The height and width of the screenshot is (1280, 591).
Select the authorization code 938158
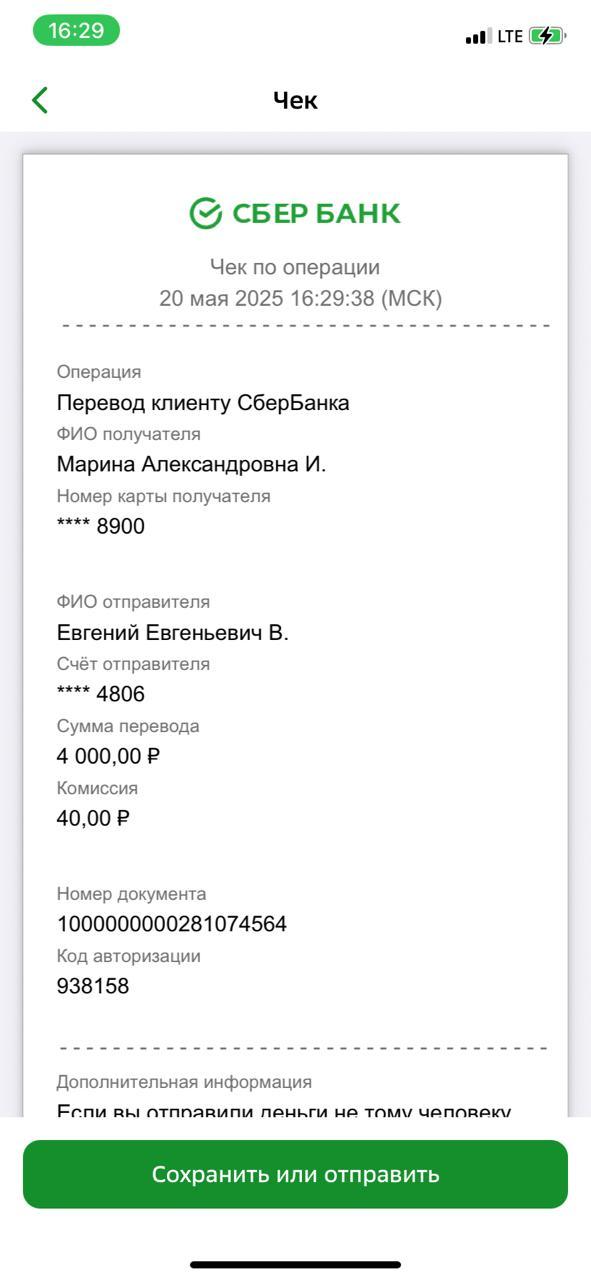(93, 986)
